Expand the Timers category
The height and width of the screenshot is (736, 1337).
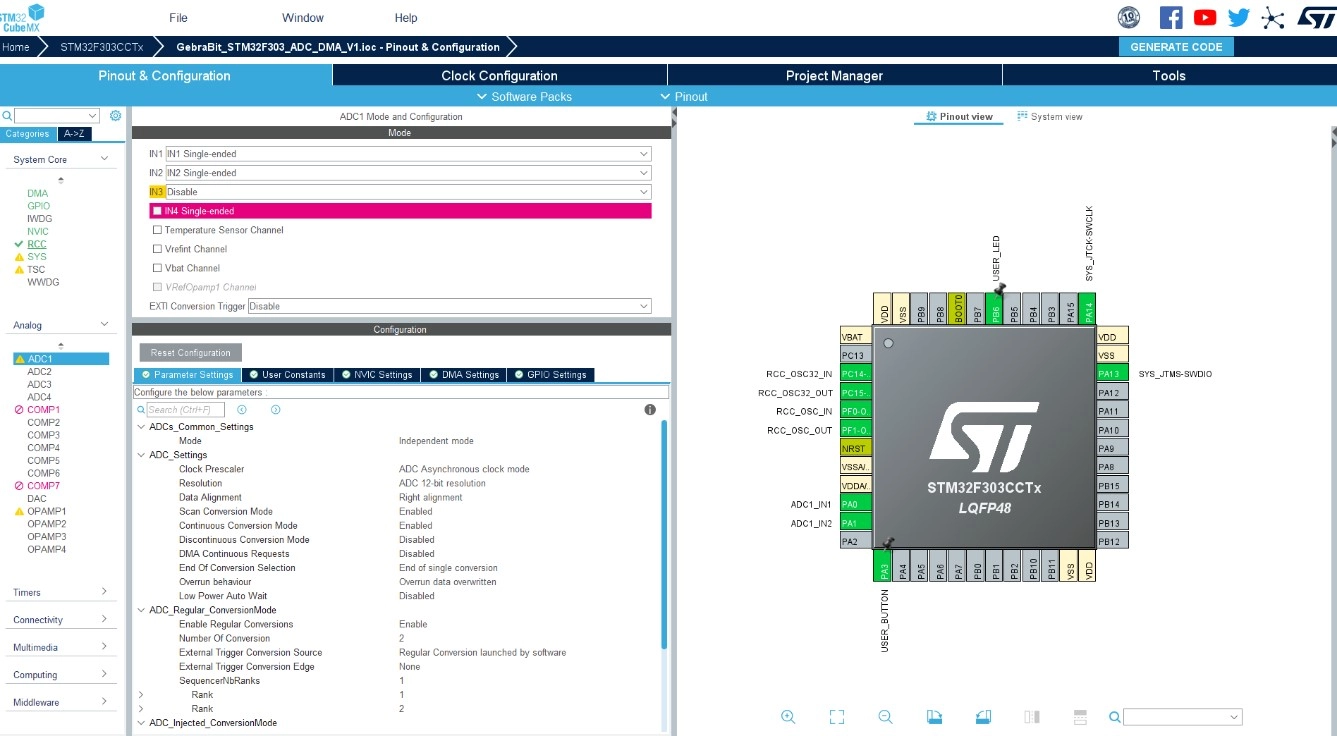click(104, 592)
